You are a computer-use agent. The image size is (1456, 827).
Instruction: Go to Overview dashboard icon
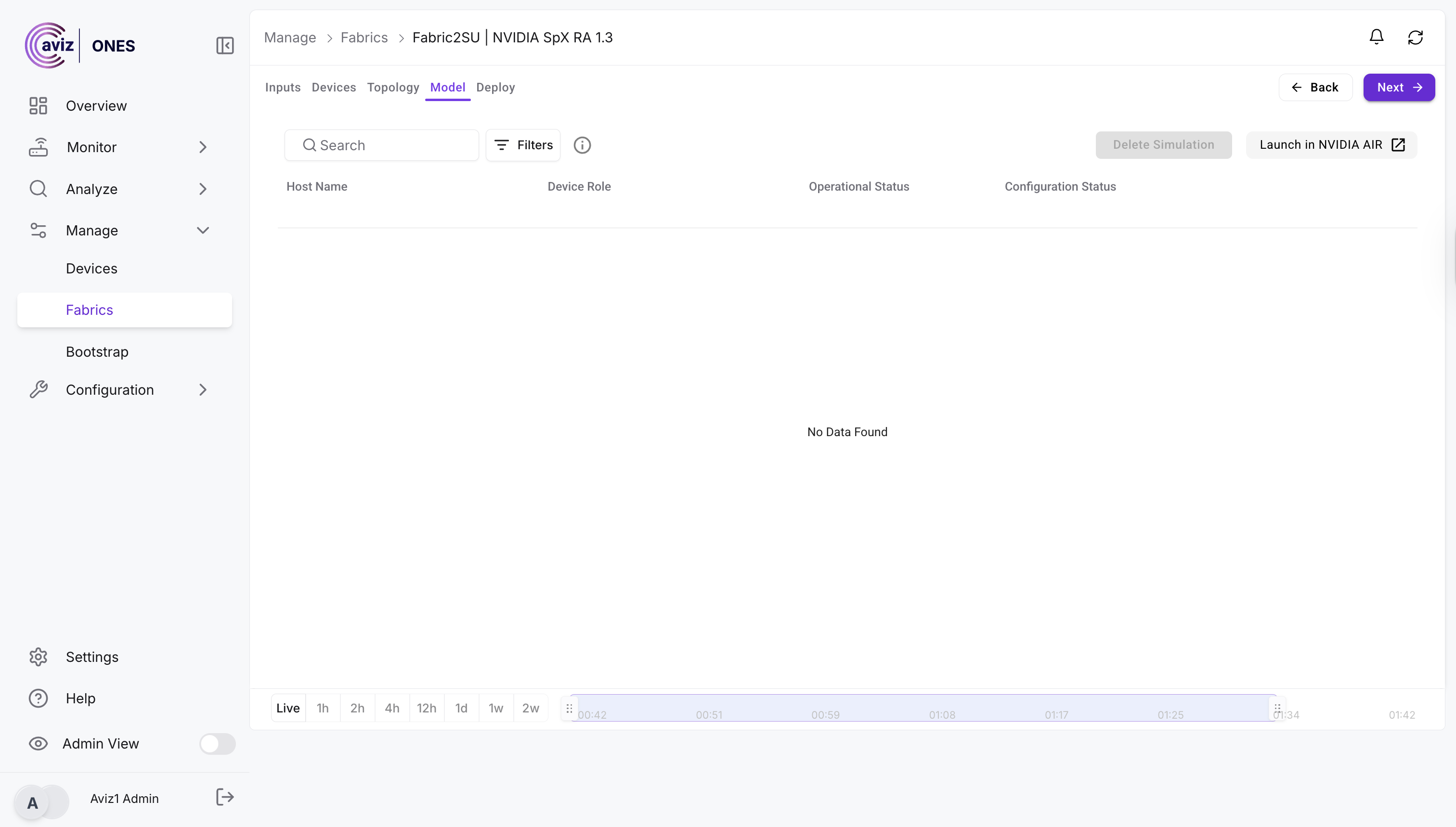38,105
